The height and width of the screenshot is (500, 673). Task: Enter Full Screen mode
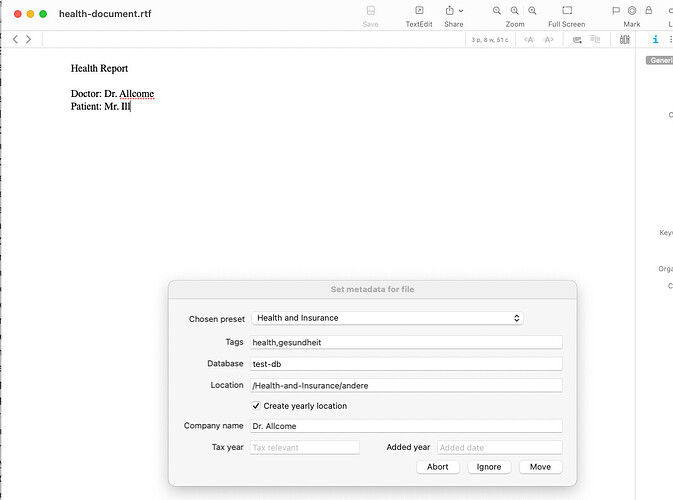pos(566,11)
